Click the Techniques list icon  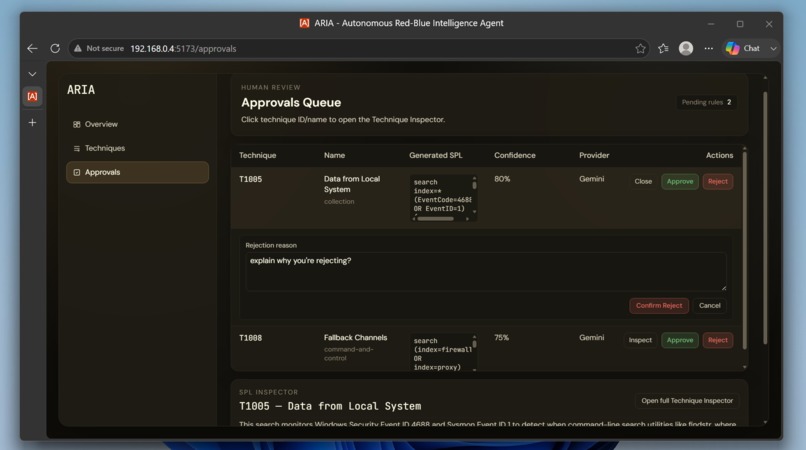pos(77,148)
